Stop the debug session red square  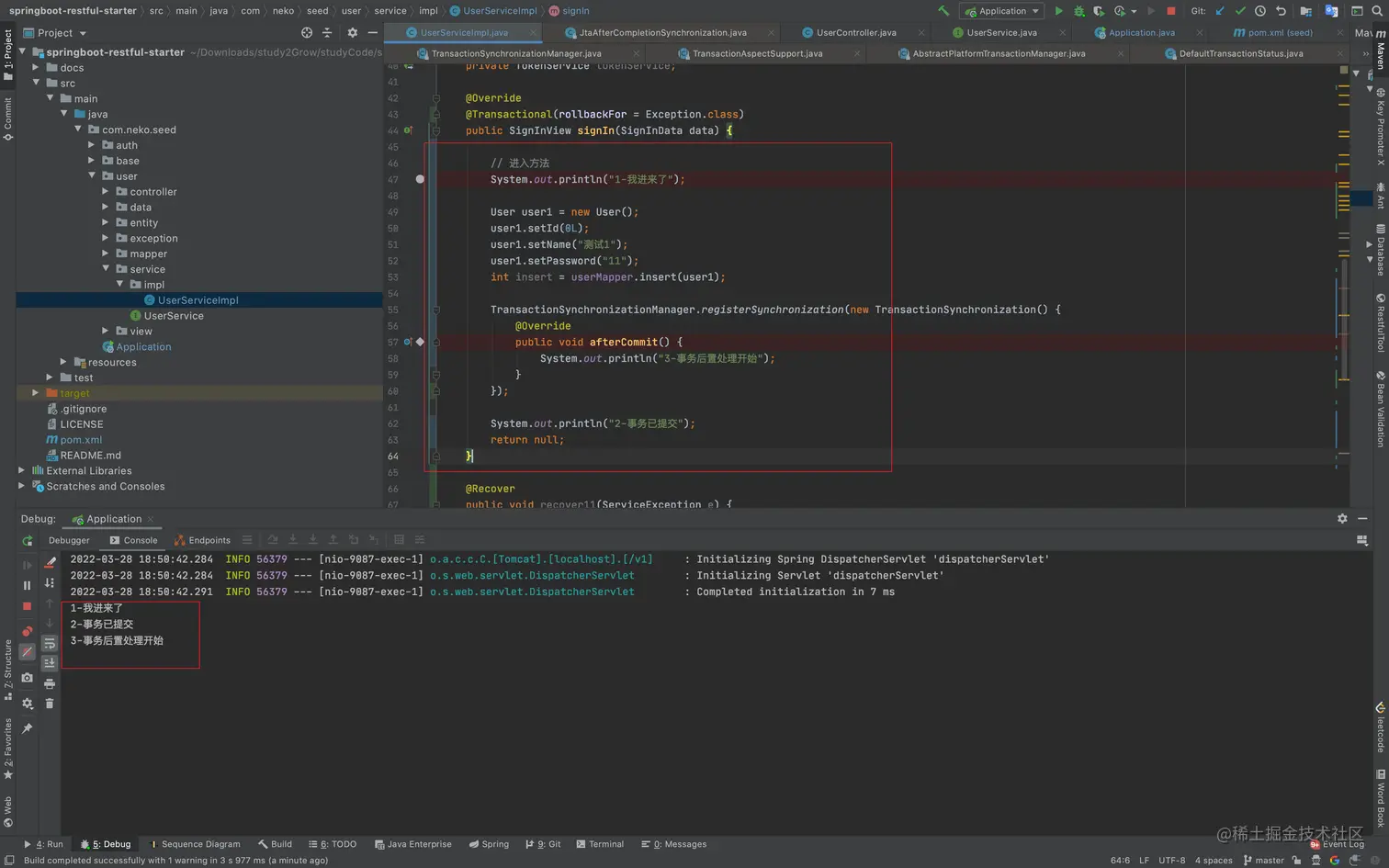(27, 606)
